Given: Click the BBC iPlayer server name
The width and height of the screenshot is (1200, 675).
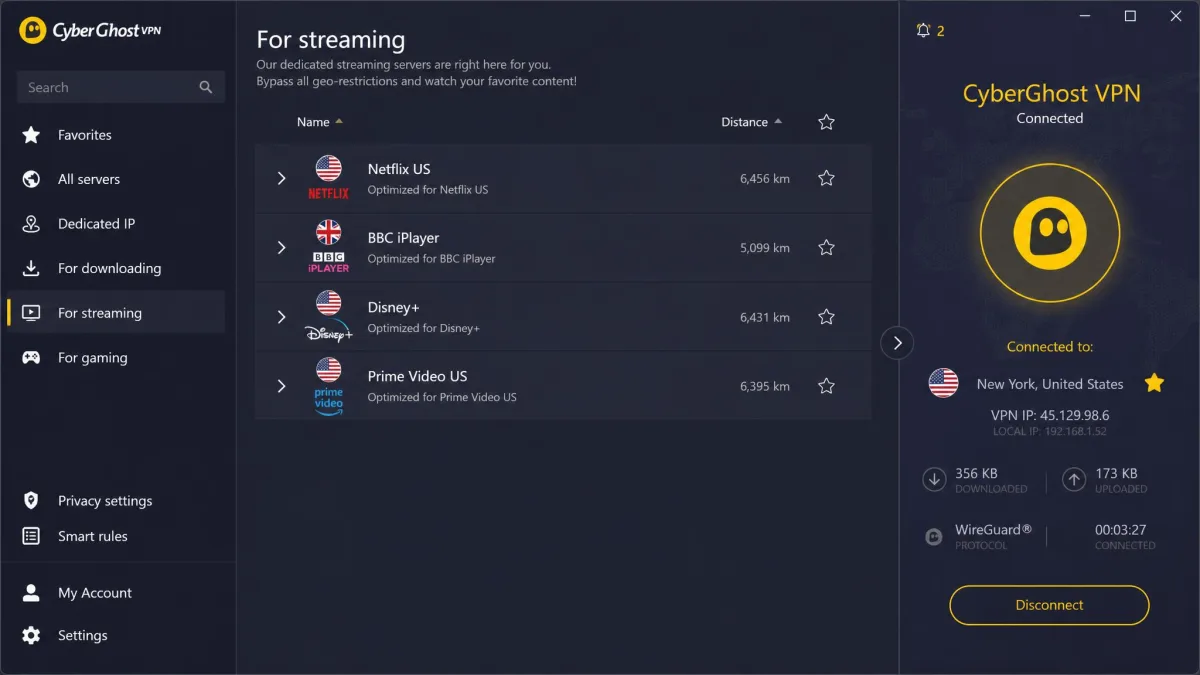Looking at the screenshot, I should (403, 238).
